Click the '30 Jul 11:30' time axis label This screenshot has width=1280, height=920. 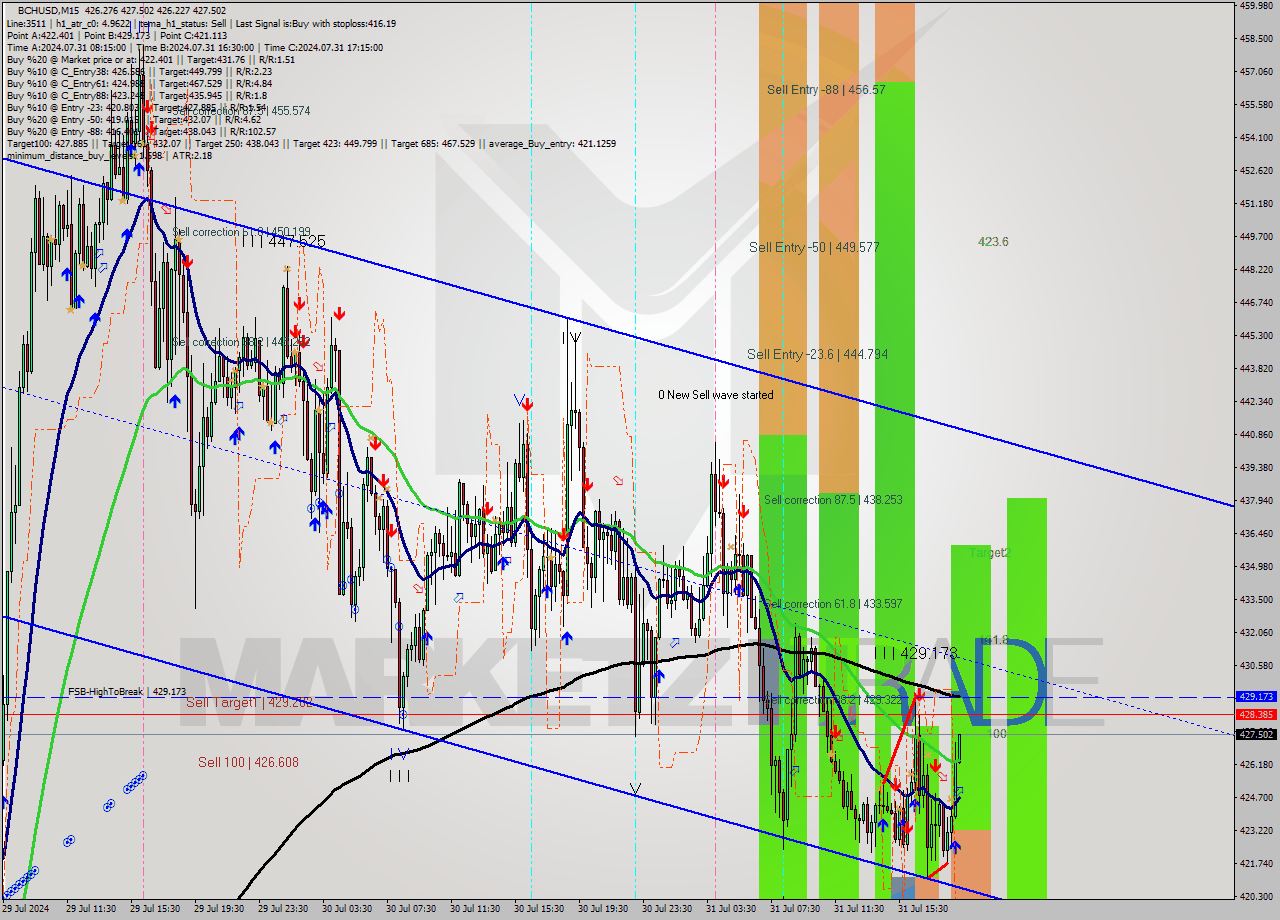474,909
